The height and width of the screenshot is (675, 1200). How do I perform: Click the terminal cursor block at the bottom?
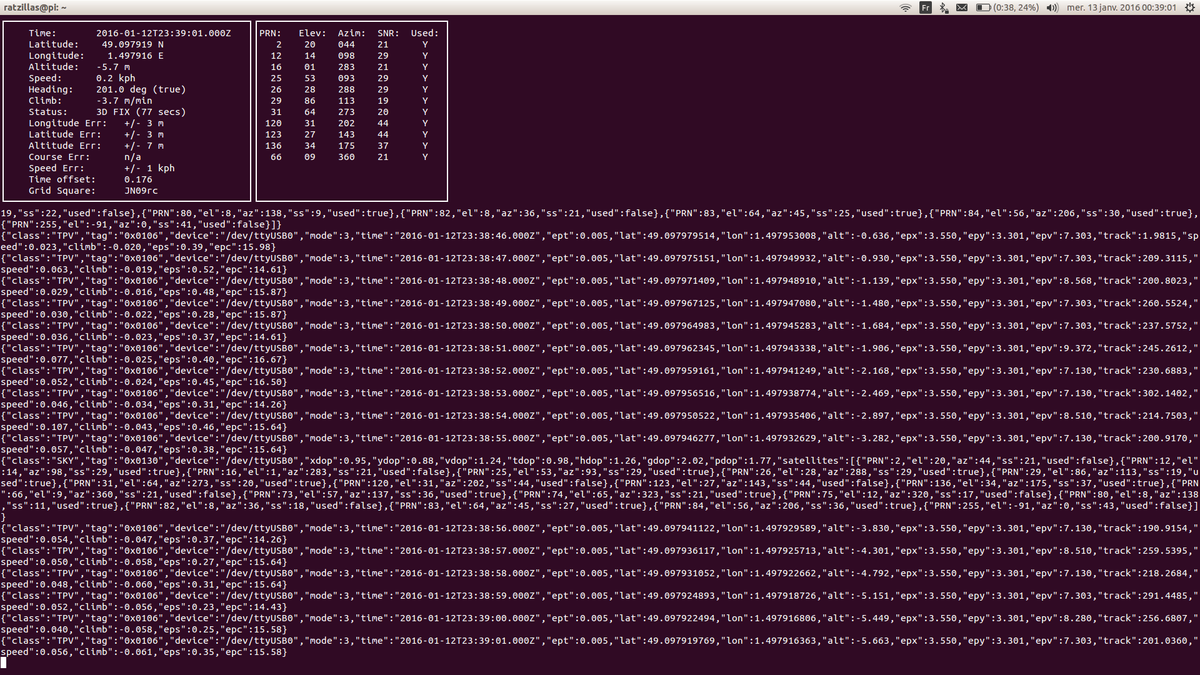[3, 664]
